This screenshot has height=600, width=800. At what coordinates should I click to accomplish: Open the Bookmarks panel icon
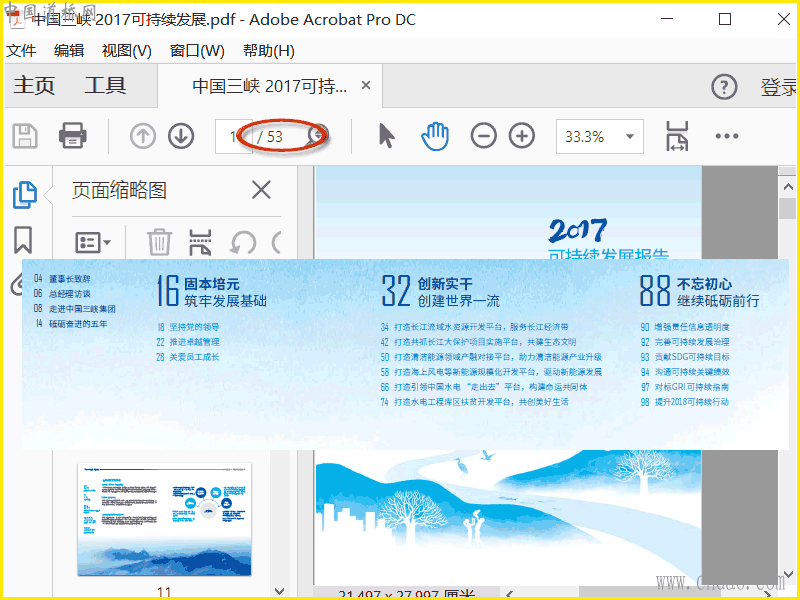click(23, 240)
